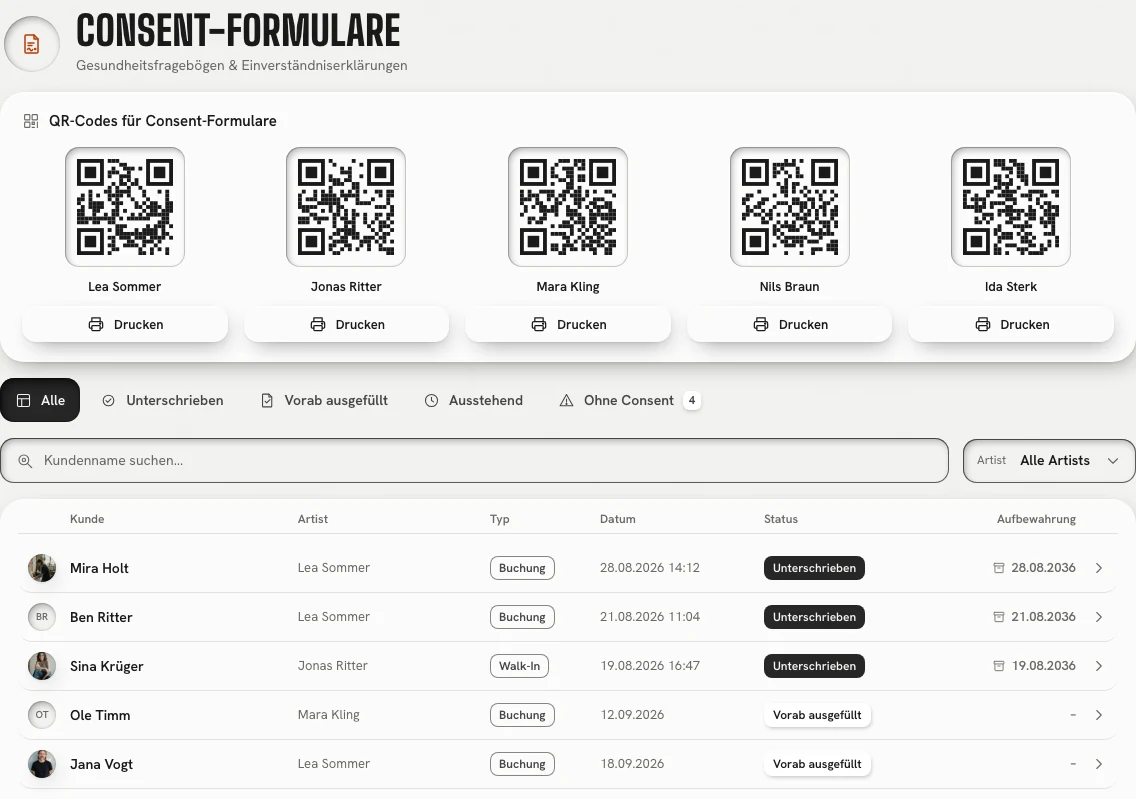The image size is (1136, 799).
Task: Switch to the Vorab ausgefüllt tab
Action: [325, 400]
